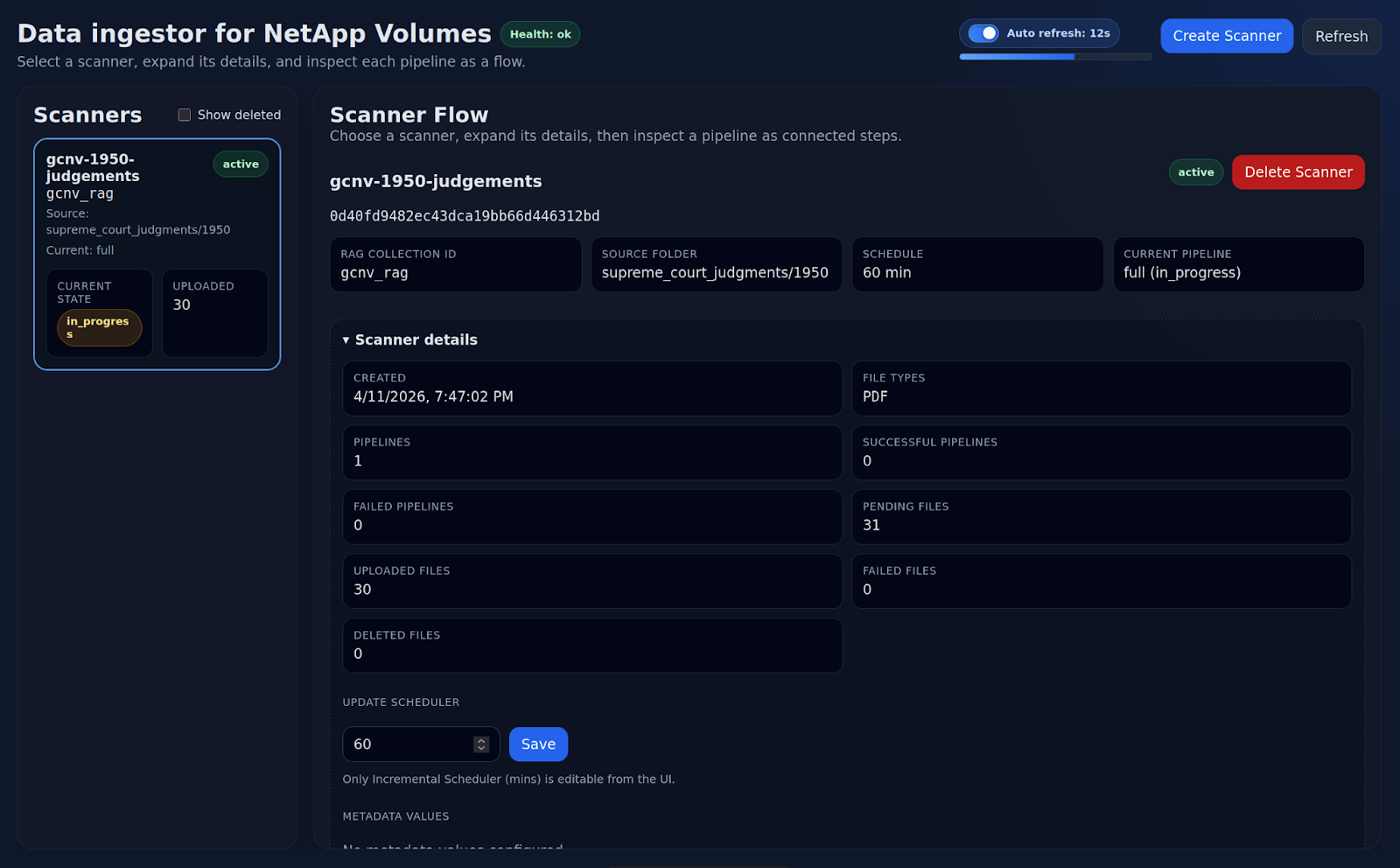1400x868 pixels.
Task: Click the in_progress state badge
Action: [99, 327]
